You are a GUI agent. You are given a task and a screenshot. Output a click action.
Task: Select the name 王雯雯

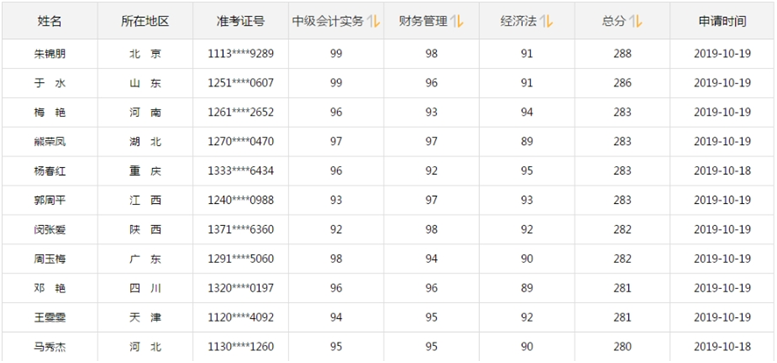click(50, 317)
